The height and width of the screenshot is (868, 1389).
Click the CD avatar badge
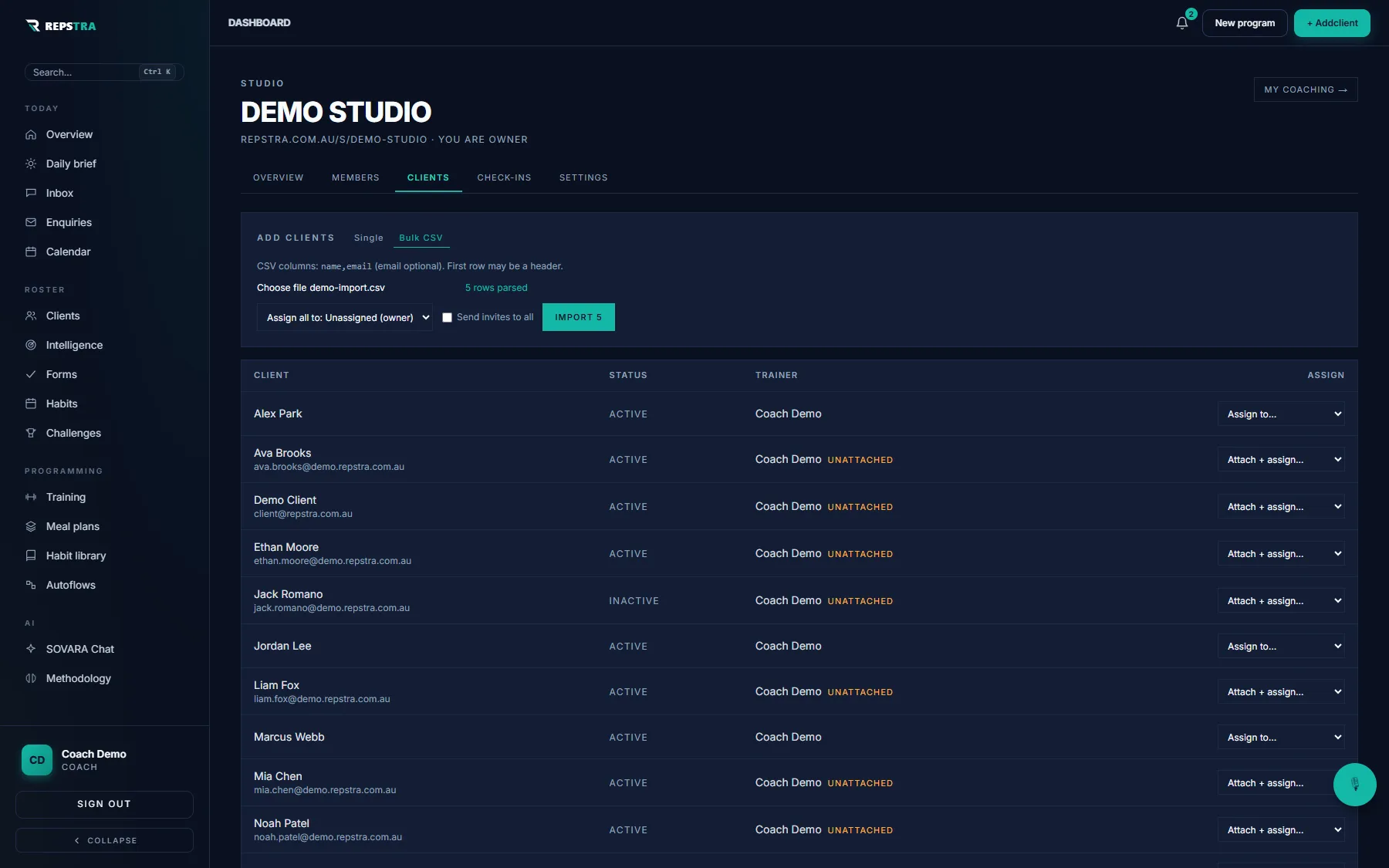[x=37, y=760]
